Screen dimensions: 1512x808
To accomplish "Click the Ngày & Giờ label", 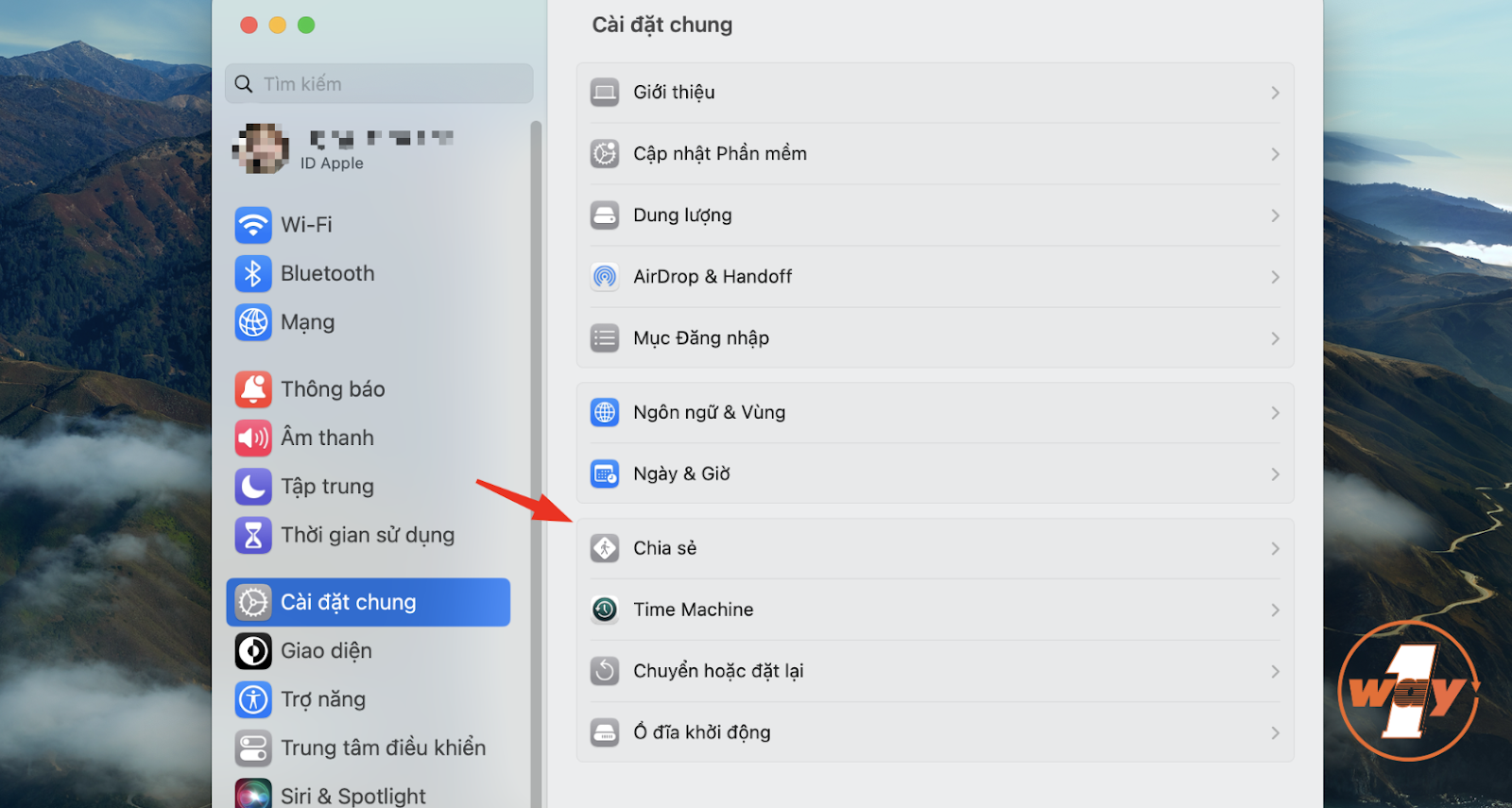I will [681, 474].
